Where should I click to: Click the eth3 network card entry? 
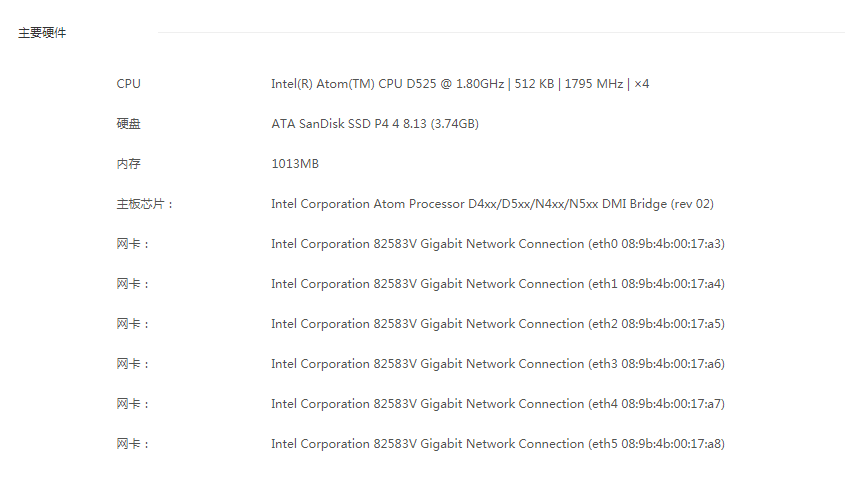(498, 364)
